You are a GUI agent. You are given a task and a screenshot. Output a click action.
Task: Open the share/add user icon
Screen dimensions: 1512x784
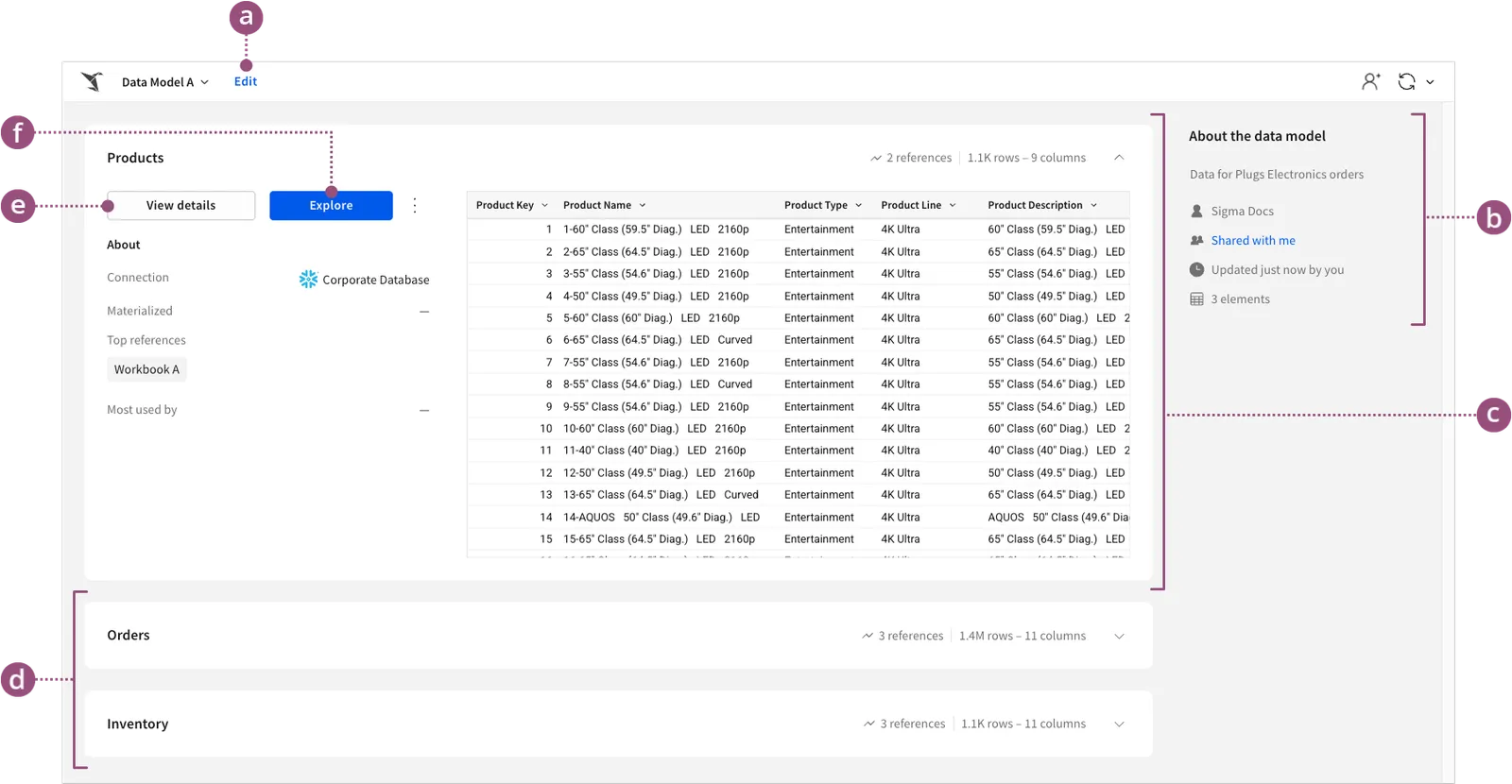[x=1371, y=81]
